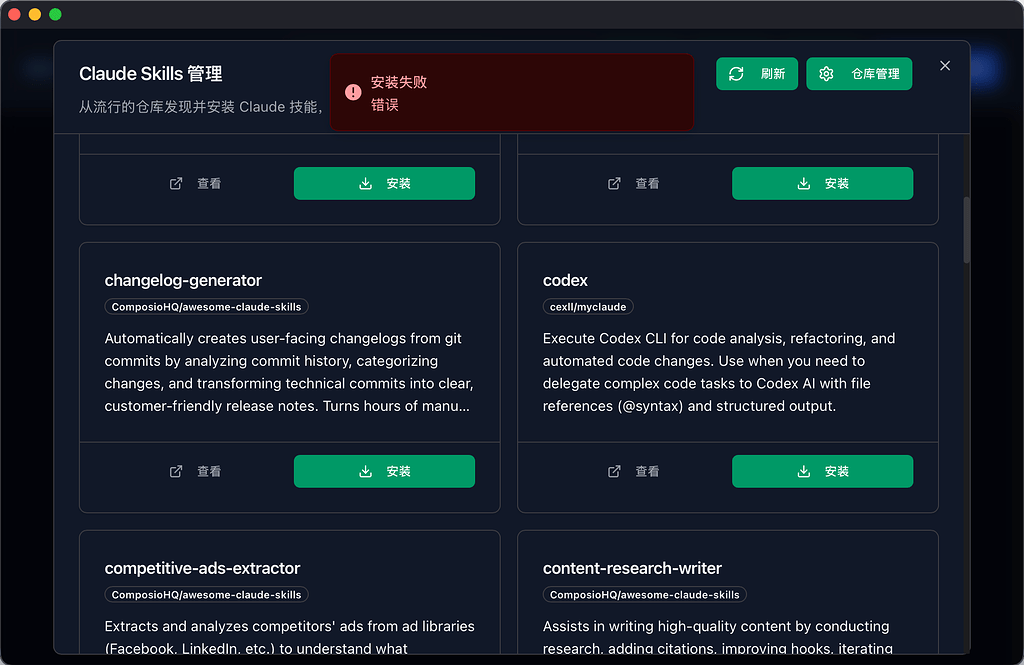Open 仓库管理 repository settings
The width and height of the screenshot is (1024, 665).
859,74
